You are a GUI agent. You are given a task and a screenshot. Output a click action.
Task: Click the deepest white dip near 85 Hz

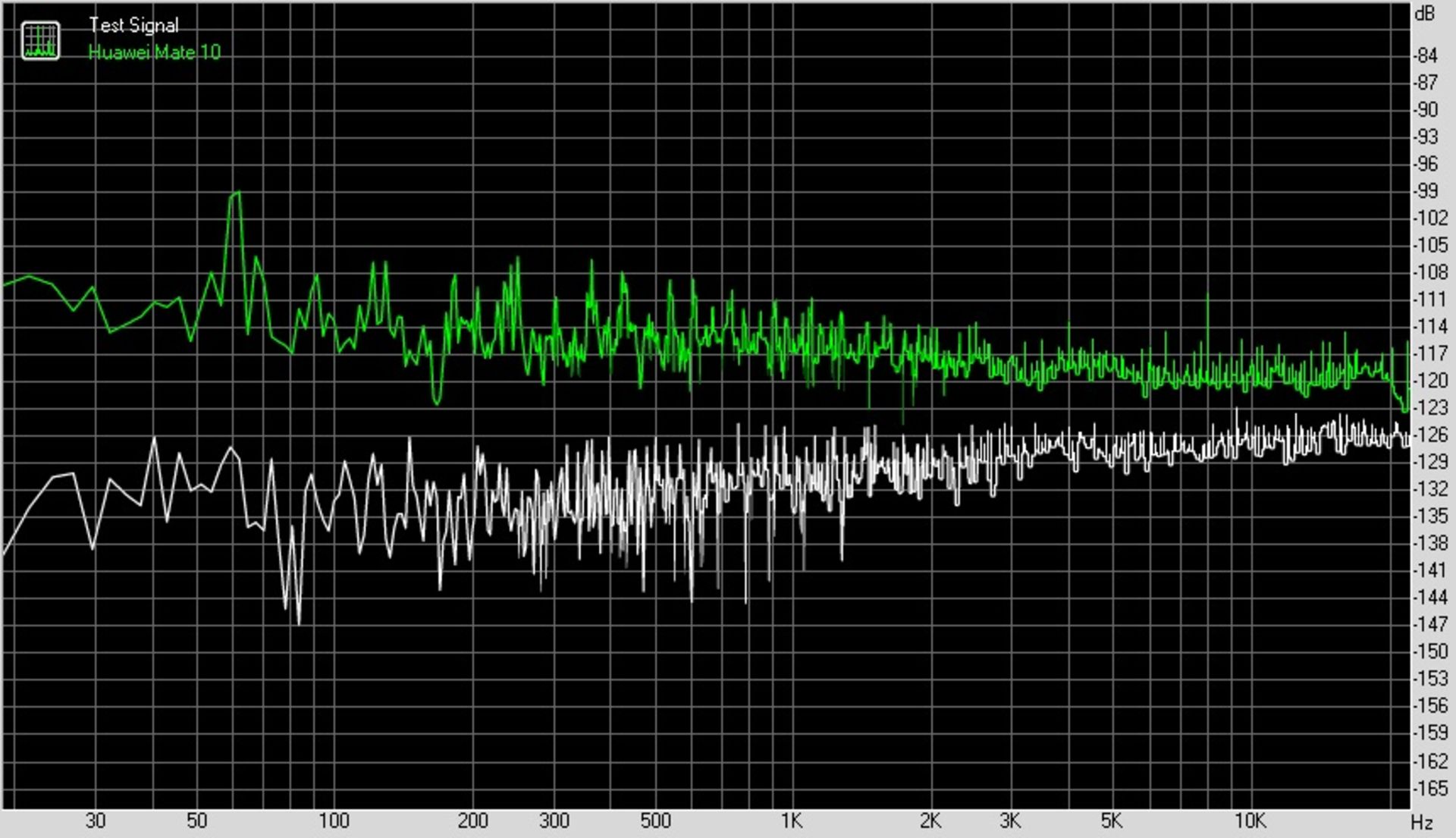[x=299, y=622]
